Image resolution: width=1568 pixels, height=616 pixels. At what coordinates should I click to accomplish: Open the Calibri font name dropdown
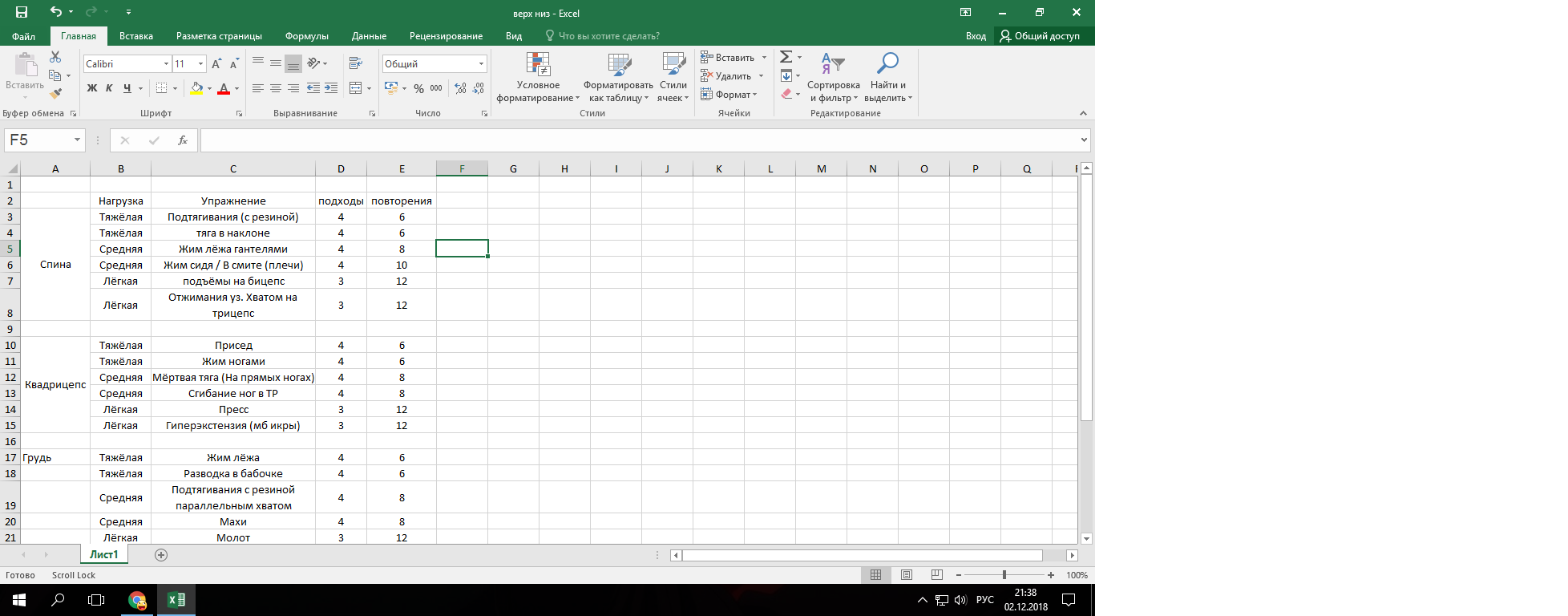coord(166,64)
